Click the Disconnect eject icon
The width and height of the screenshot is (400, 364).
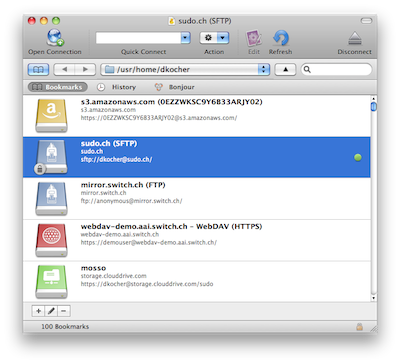355,38
